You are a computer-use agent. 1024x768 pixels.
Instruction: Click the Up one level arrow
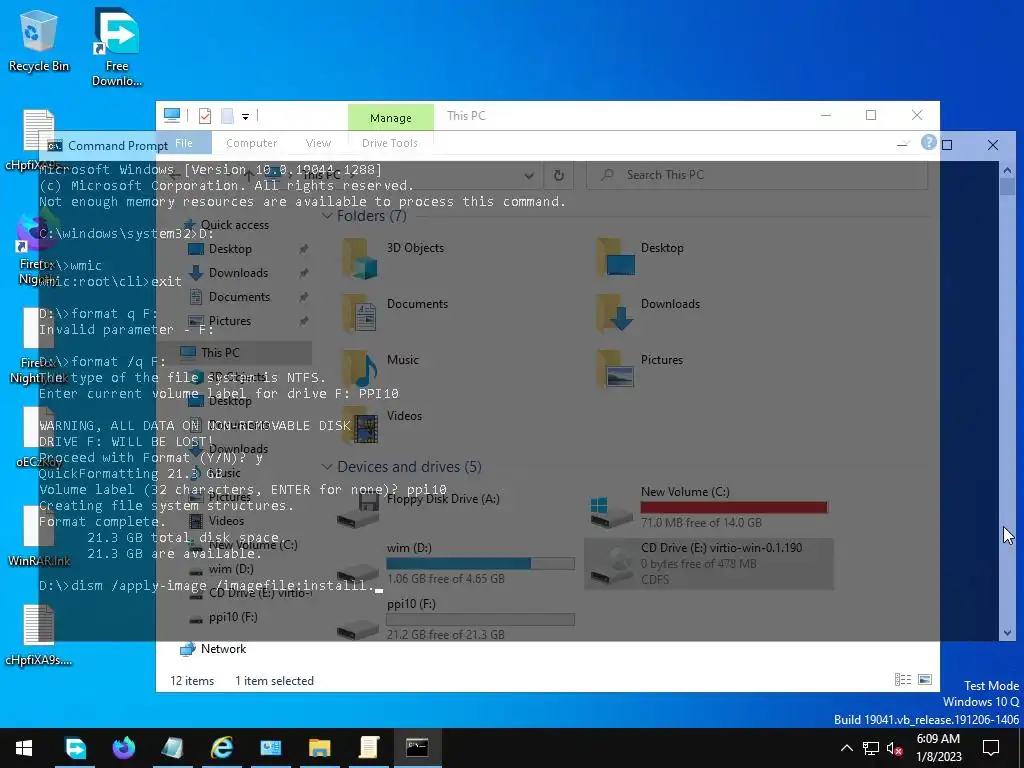(x=249, y=174)
